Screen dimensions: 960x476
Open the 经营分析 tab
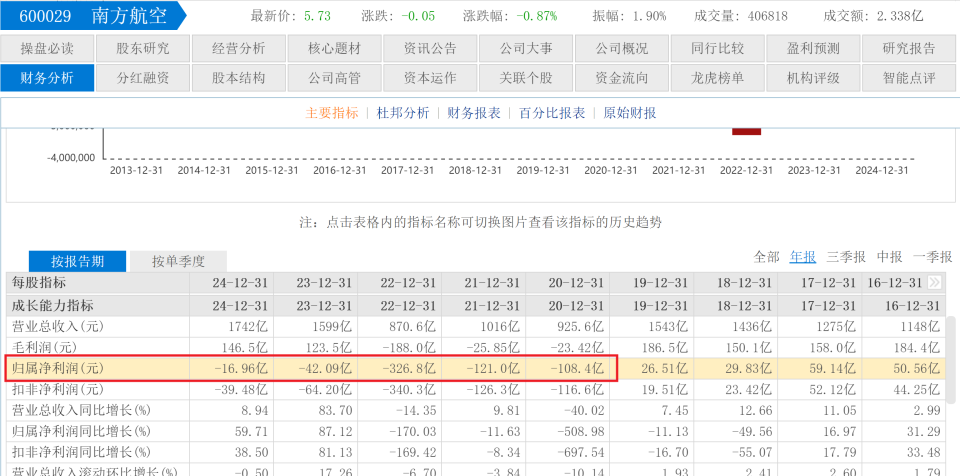pos(238,48)
